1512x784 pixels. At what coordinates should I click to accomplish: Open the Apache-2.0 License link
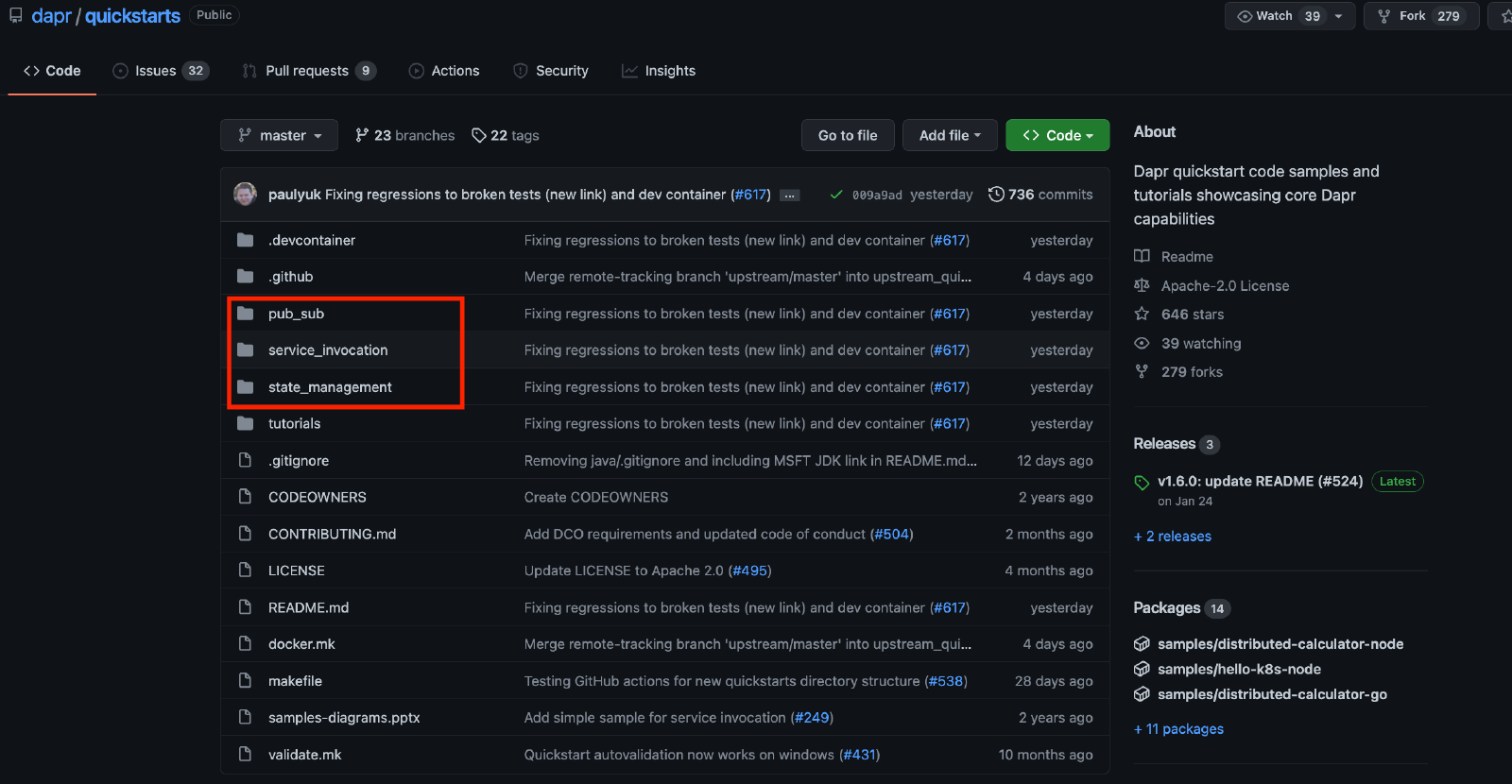tap(1225, 285)
